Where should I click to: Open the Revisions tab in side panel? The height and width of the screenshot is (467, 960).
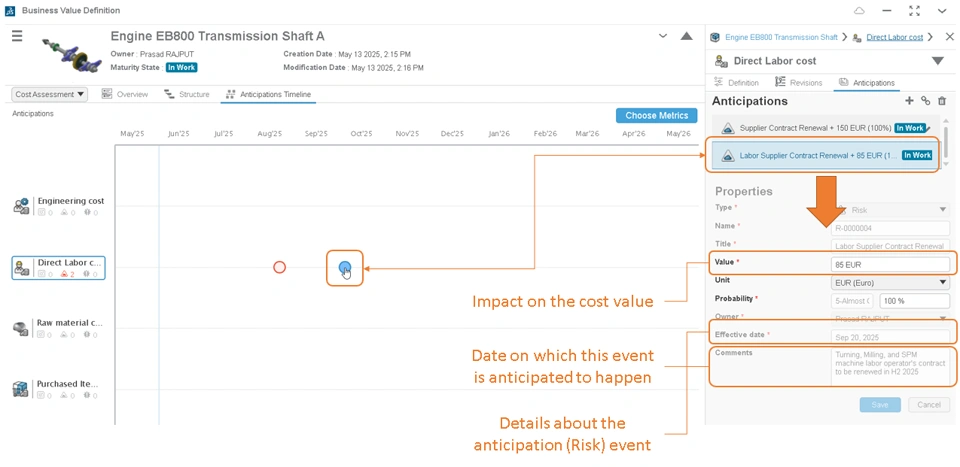[x=798, y=82]
